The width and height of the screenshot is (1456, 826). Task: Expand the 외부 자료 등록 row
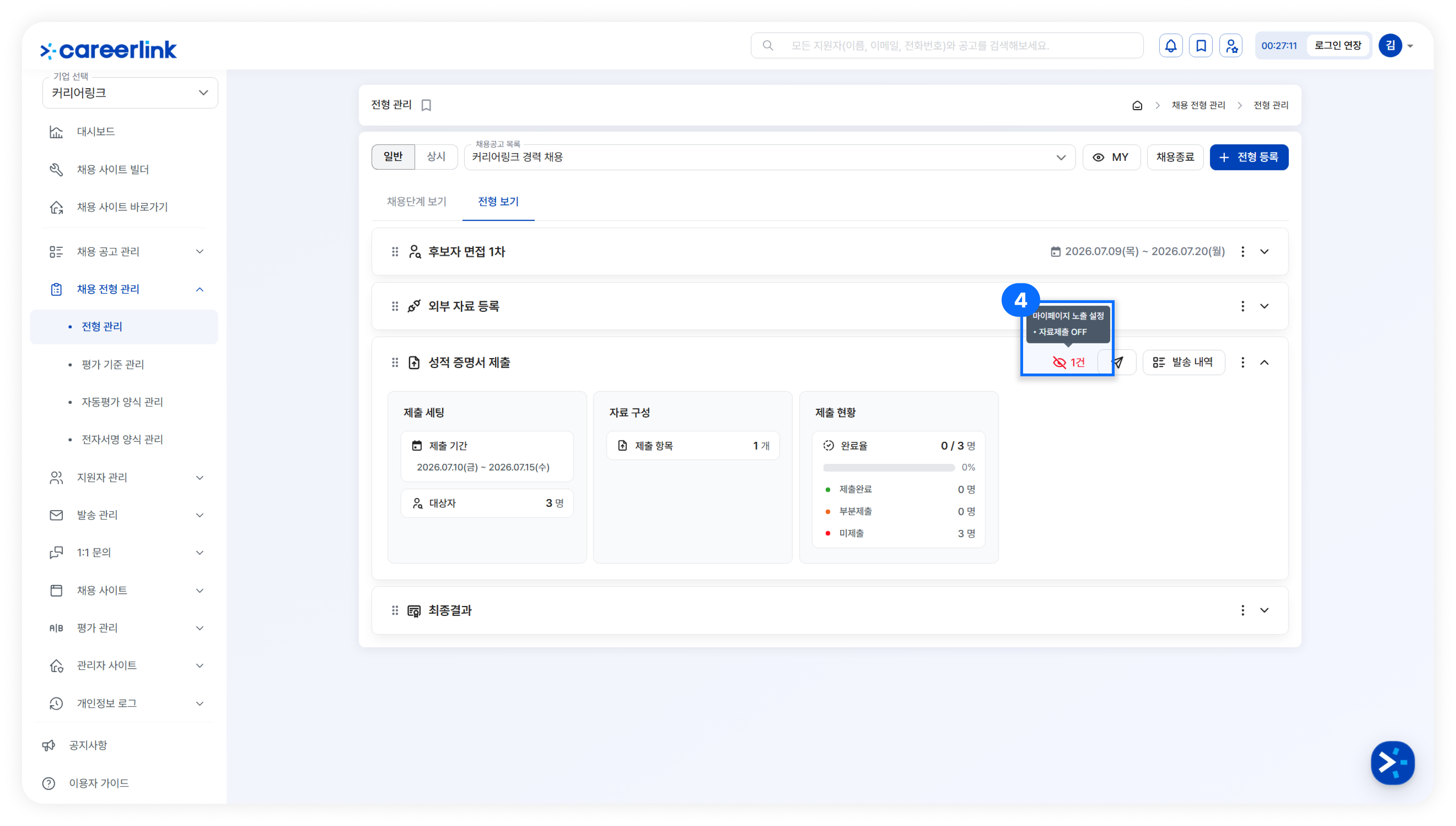1264,306
